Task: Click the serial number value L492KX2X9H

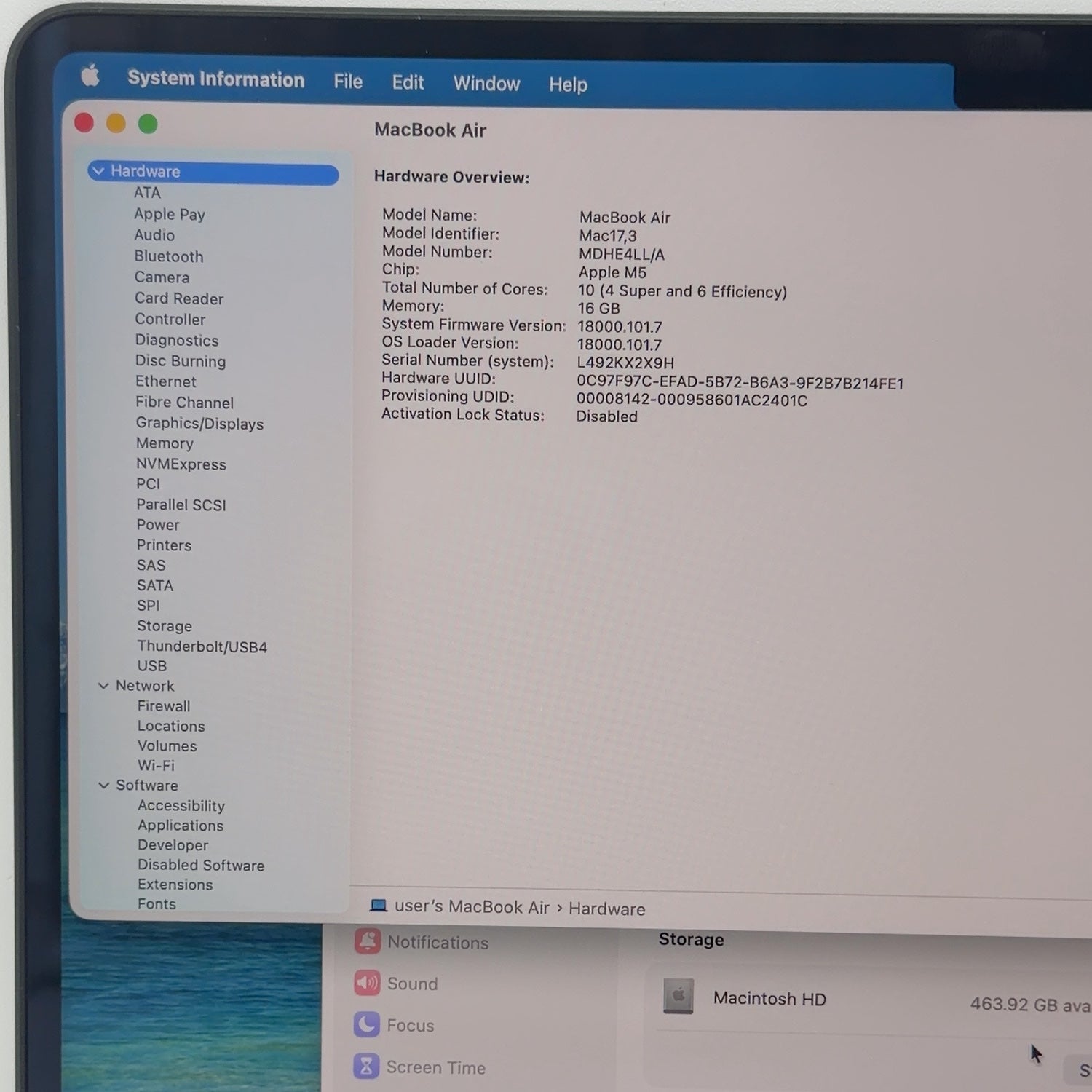Action: pyautogui.click(x=625, y=363)
